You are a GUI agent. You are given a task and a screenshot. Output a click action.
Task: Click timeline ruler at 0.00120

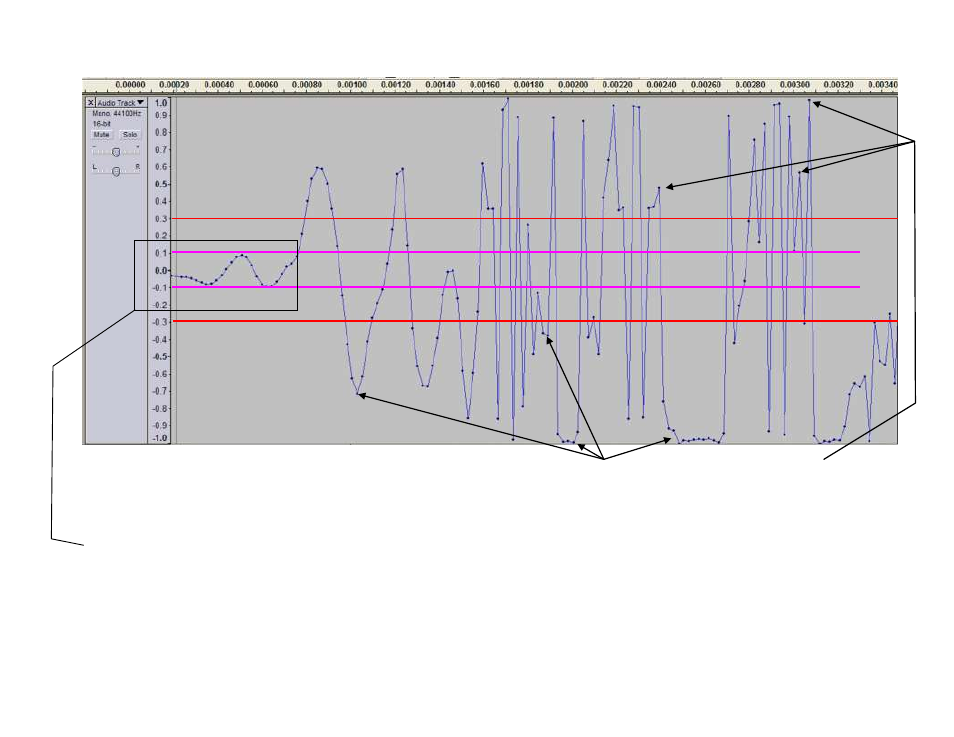[x=396, y=85]
